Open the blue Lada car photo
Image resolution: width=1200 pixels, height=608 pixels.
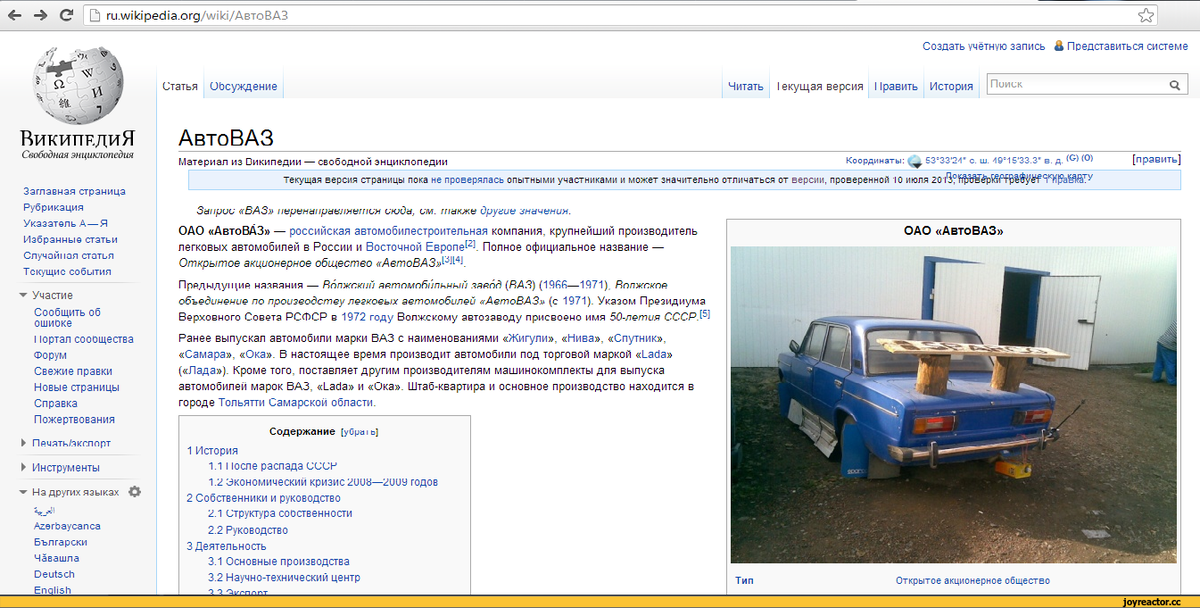click(954, 405)
